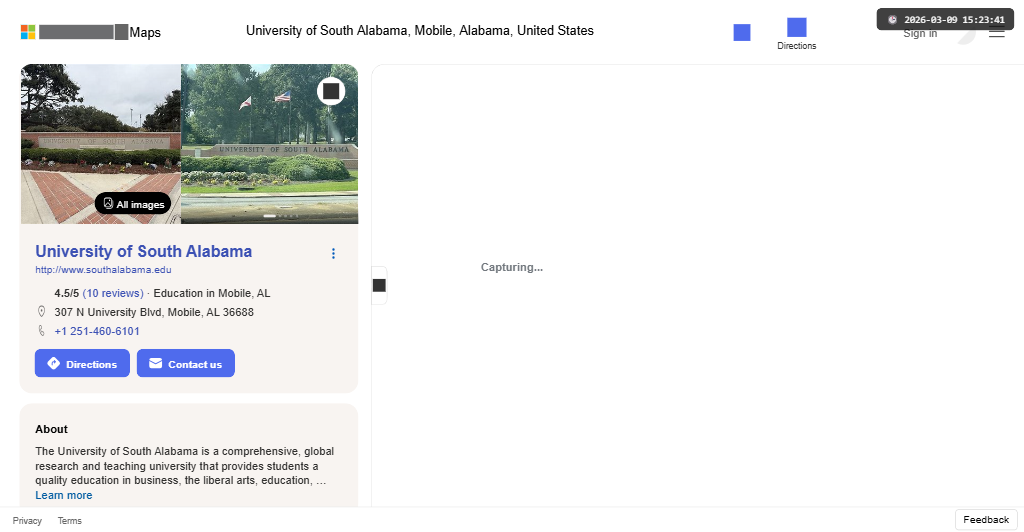Viewport: 1024px width, 532px height.
Task: Open the All images gallery
Action: (x=133, y=204)
